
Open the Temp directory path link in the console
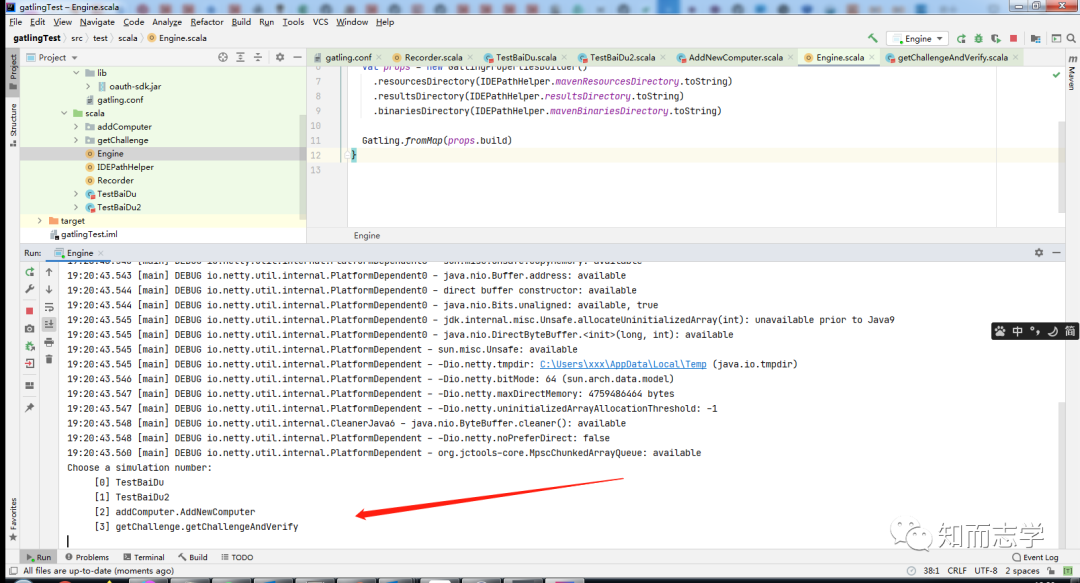point(623,364)
